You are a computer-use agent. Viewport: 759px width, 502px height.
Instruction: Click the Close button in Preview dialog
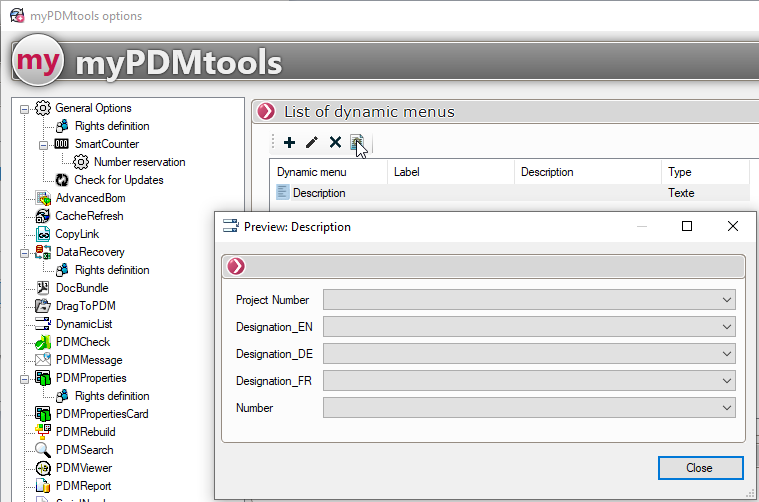point(700,468)
